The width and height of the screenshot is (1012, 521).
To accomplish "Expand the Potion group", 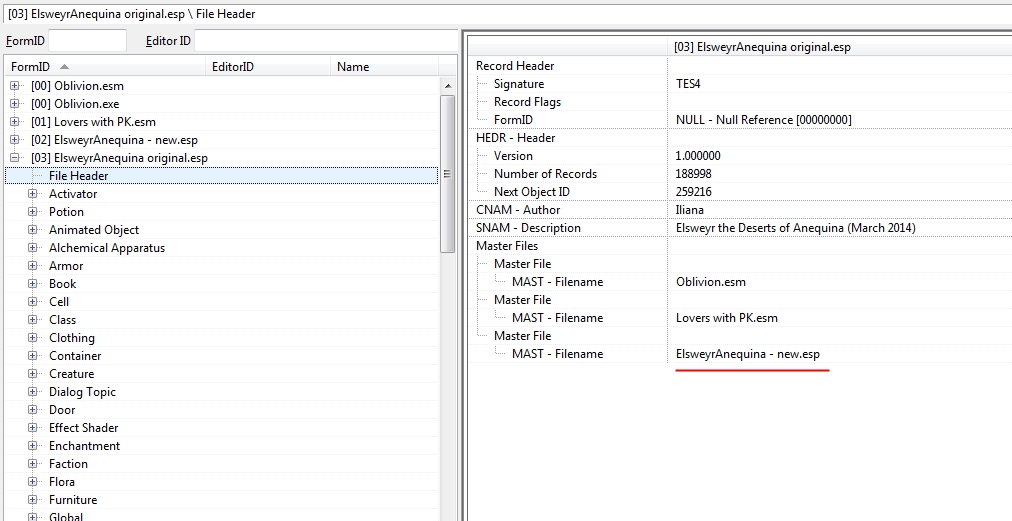I will (x=33, y=212).
